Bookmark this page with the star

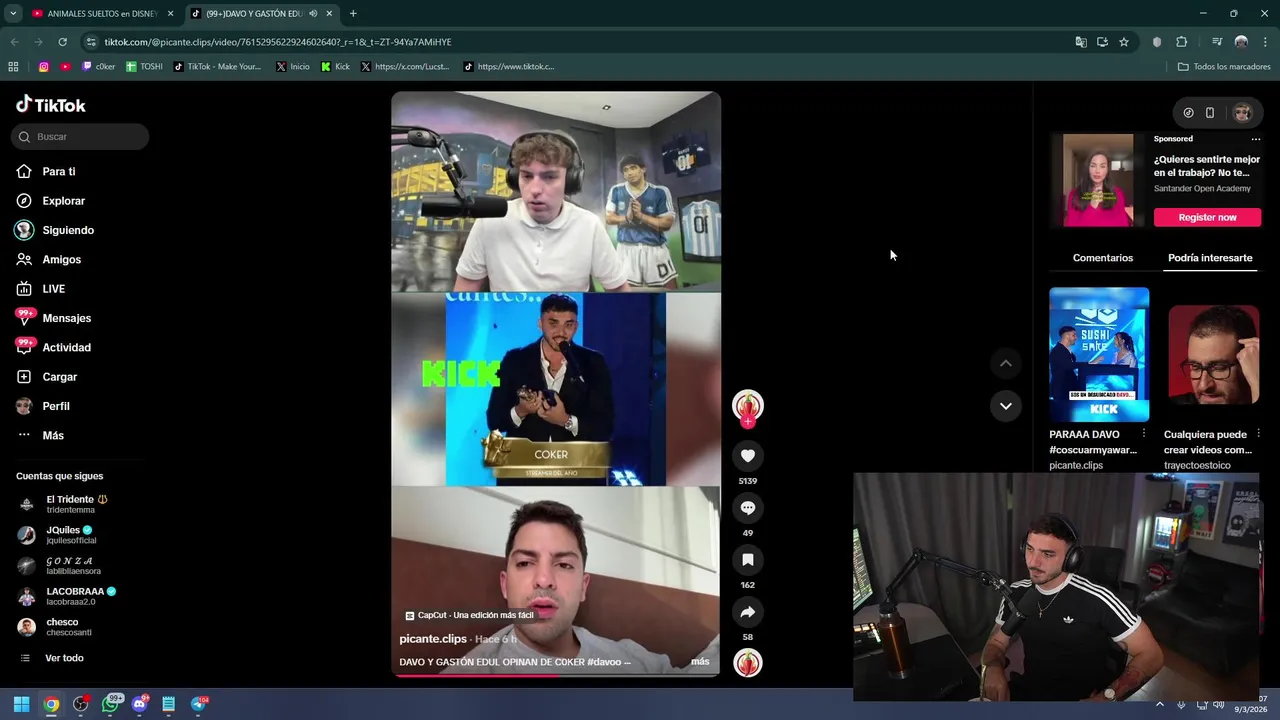(1124, 42)
